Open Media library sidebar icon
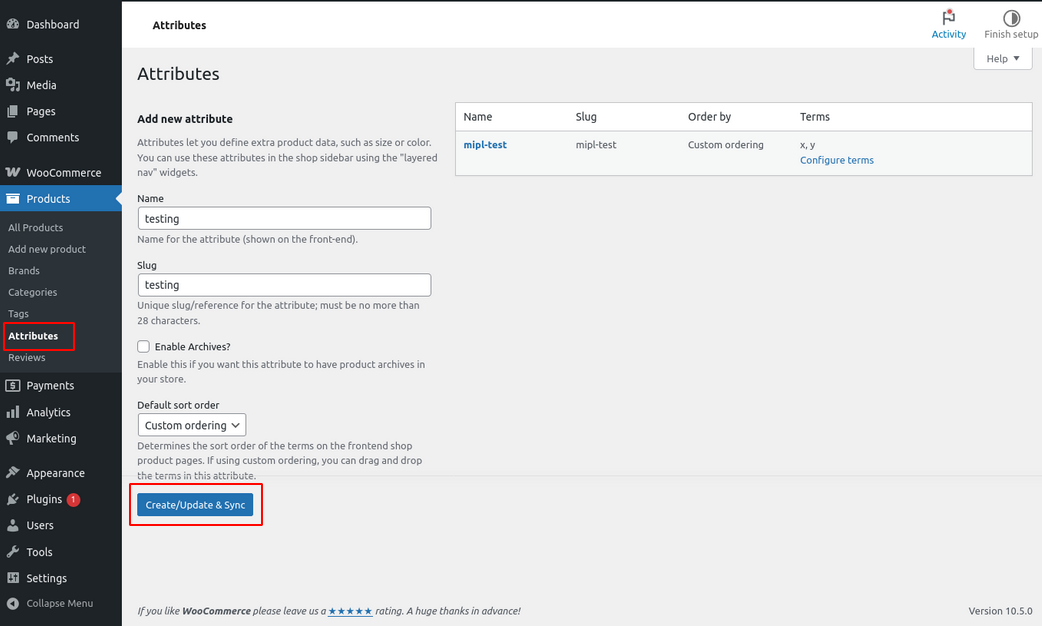 pyautogui.click(x=13, y=85)
